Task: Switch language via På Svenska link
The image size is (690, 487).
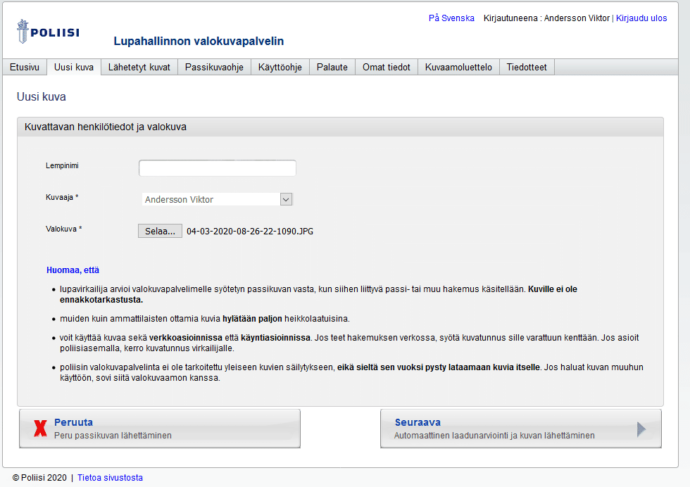Action: 451,18
